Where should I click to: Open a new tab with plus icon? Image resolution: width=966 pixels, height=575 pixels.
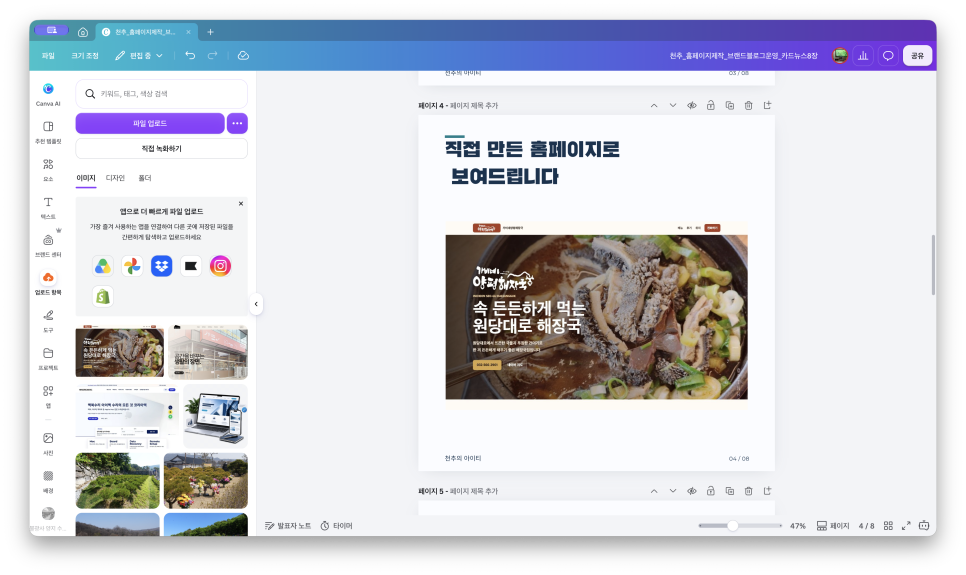pyautogui.click(x=210, y=32)
